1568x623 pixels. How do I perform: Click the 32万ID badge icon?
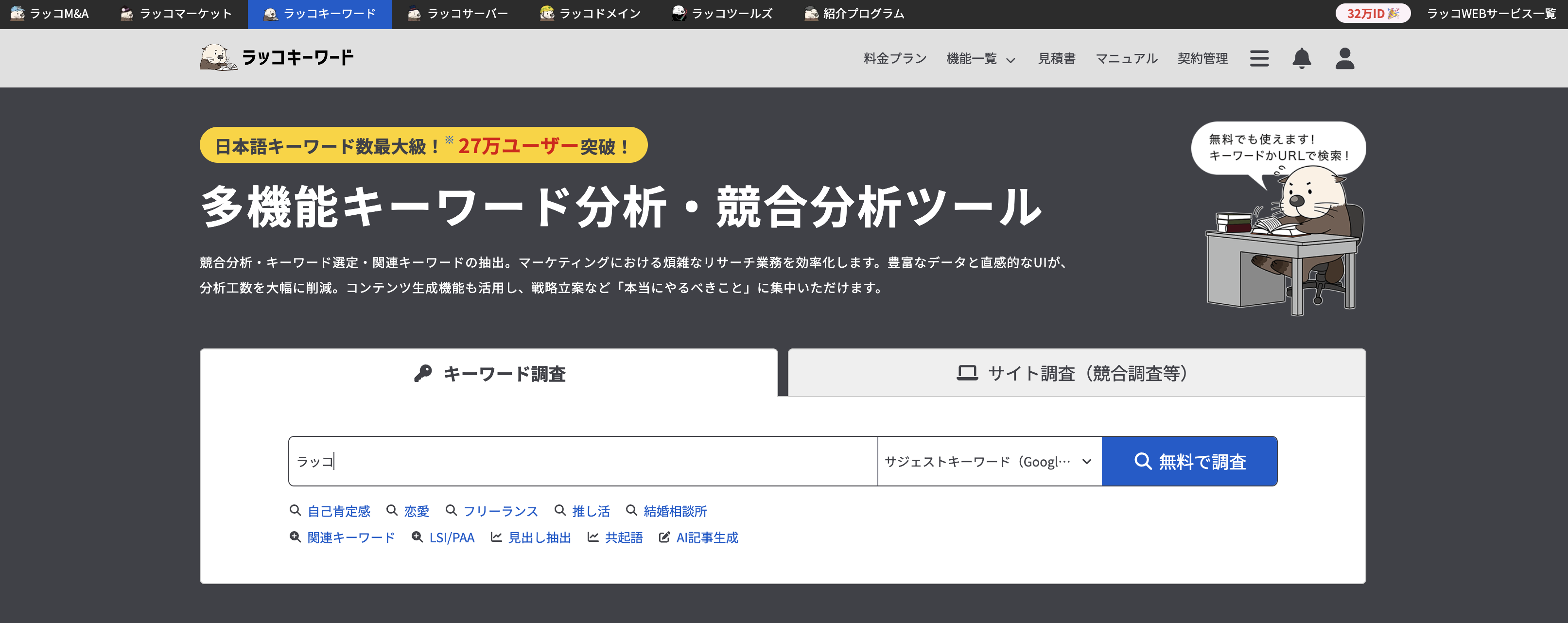1372,14
